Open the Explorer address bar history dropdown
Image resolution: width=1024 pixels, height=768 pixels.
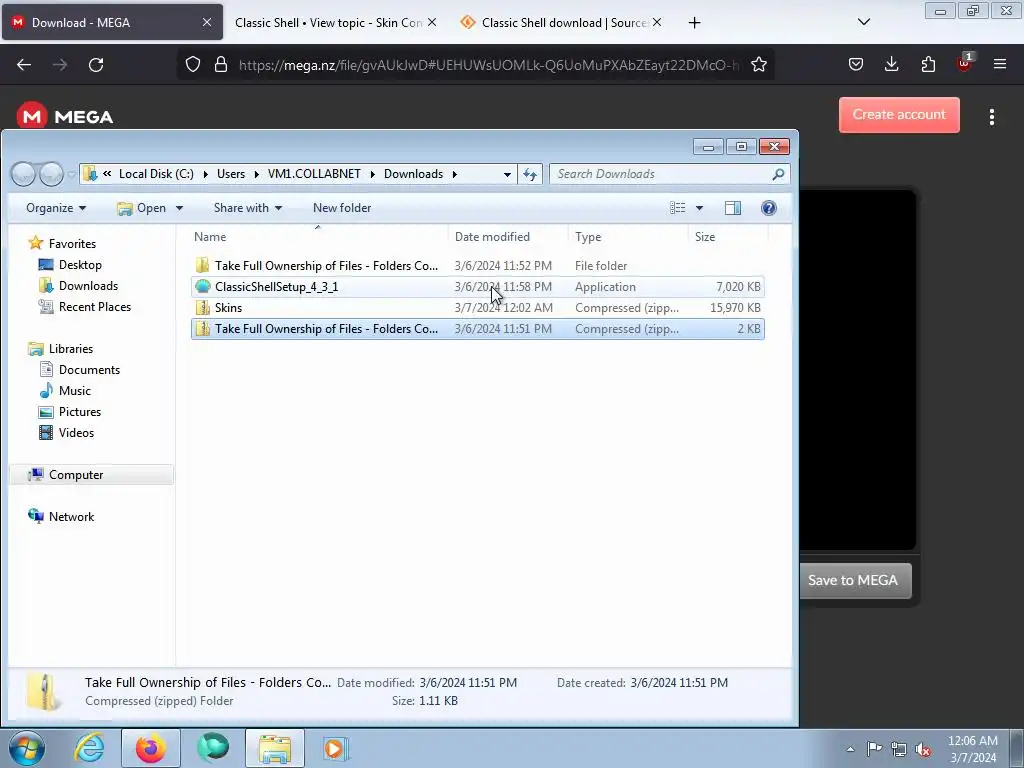[507, 174]
